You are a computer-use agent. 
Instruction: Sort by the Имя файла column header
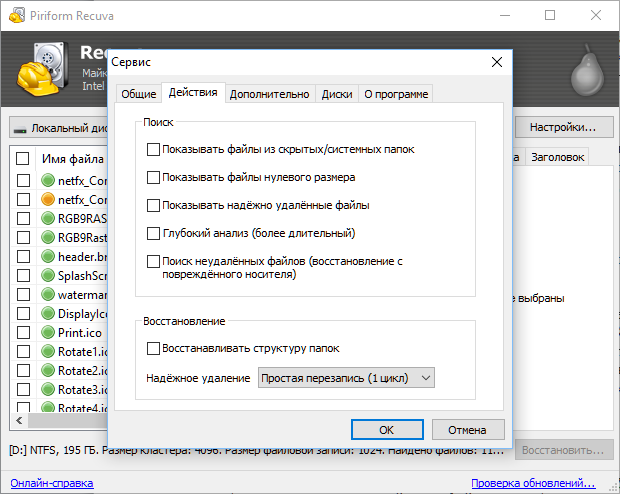click(73, 159)
